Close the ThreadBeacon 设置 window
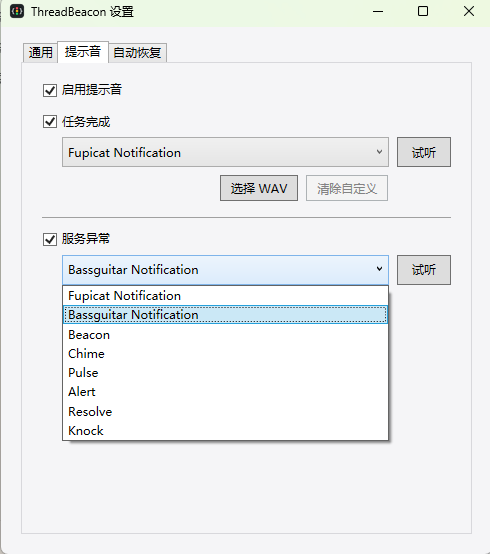Screen dimensions: 490x554 click(469, 11)
